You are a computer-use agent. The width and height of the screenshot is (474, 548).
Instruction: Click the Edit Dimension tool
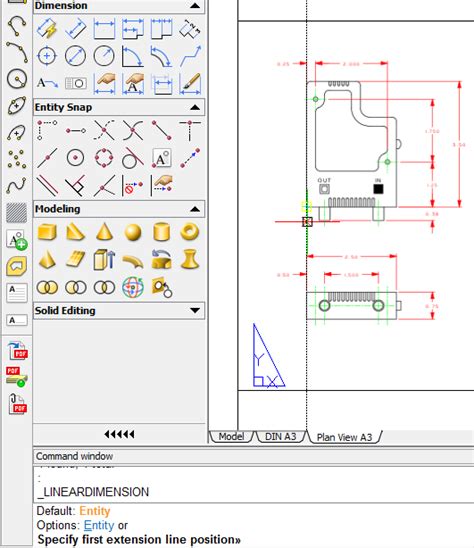pos(104,84)
